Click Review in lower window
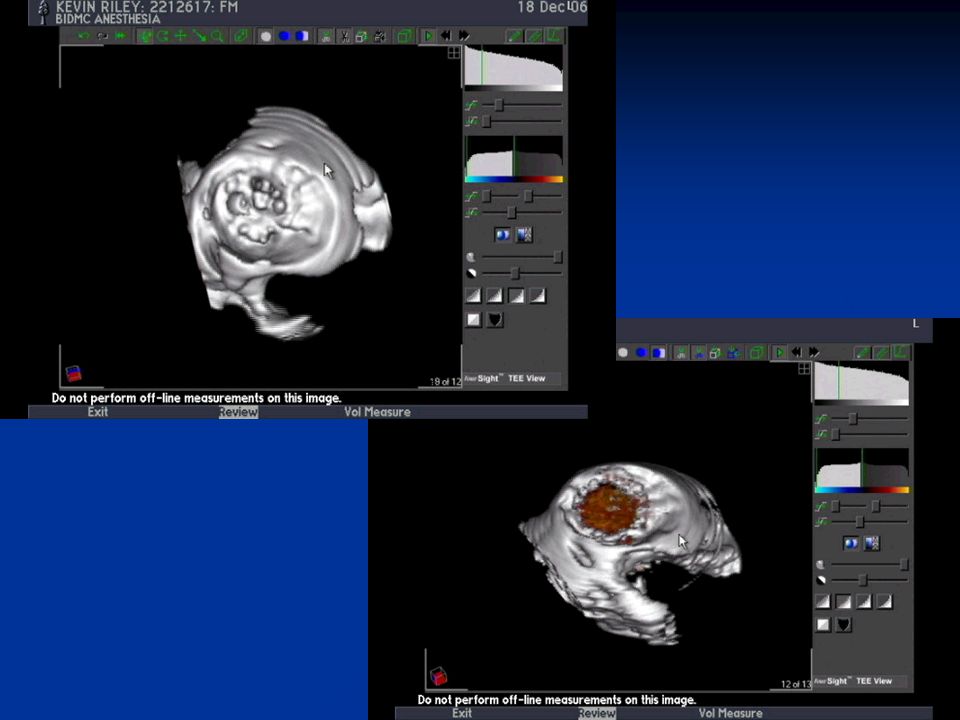960x720 pixels. tap(597, 713)
